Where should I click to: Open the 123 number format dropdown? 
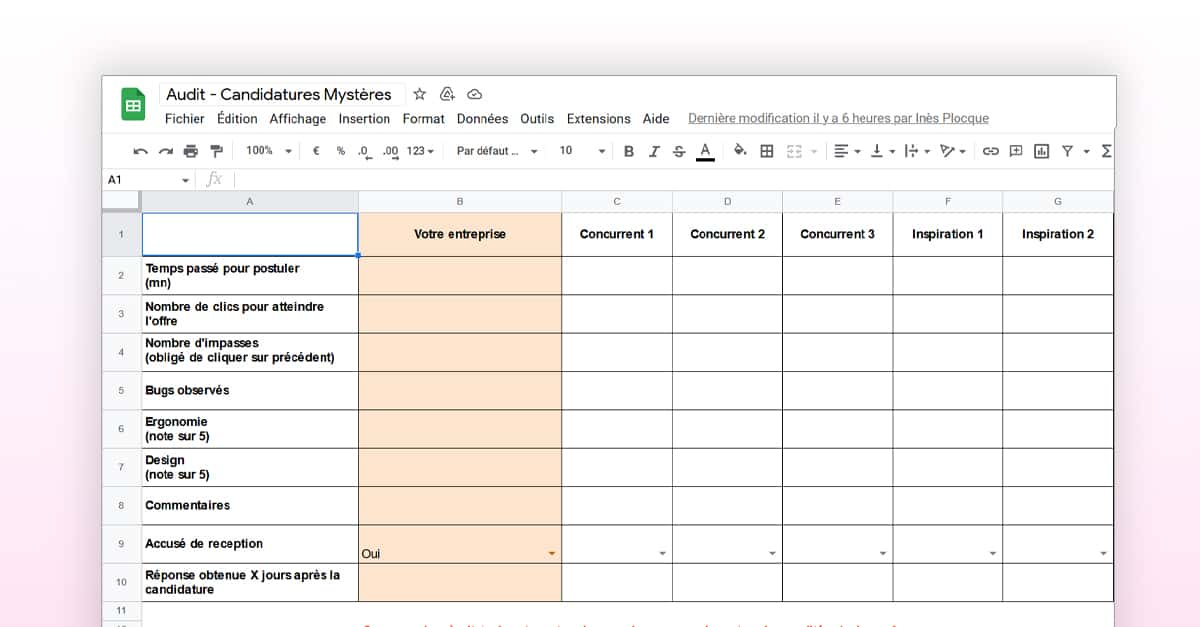421,151
